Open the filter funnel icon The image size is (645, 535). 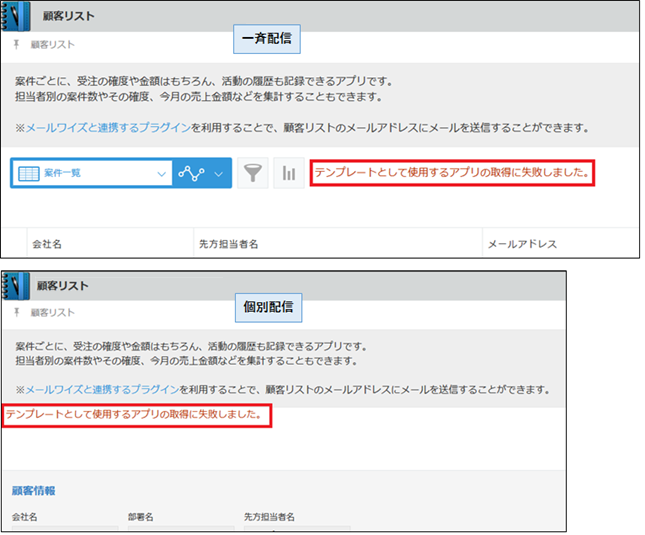click(x=254, y=173)
